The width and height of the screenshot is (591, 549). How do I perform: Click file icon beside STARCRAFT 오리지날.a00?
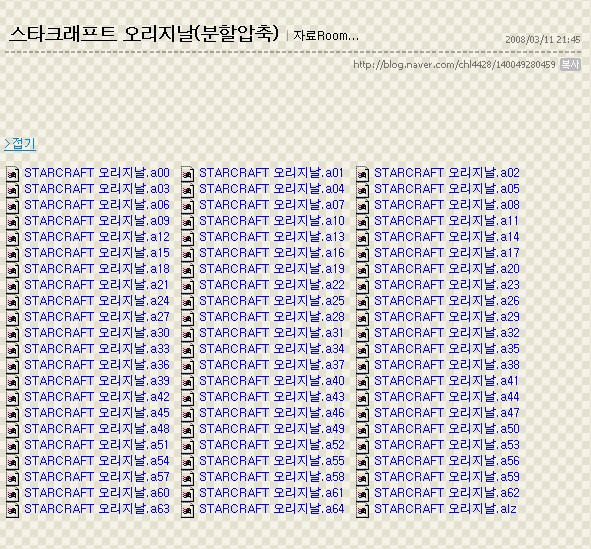tap(12, 174)
